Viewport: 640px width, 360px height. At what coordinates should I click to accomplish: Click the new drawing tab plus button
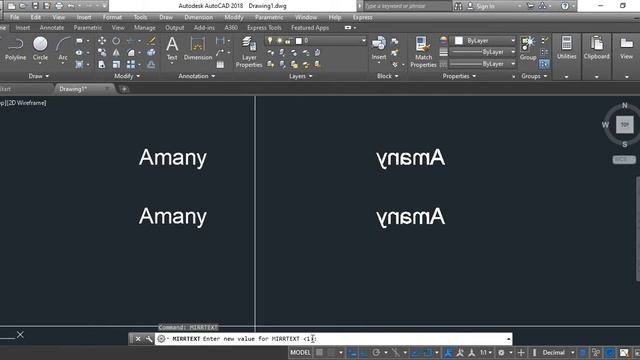(x=124, y=89)
